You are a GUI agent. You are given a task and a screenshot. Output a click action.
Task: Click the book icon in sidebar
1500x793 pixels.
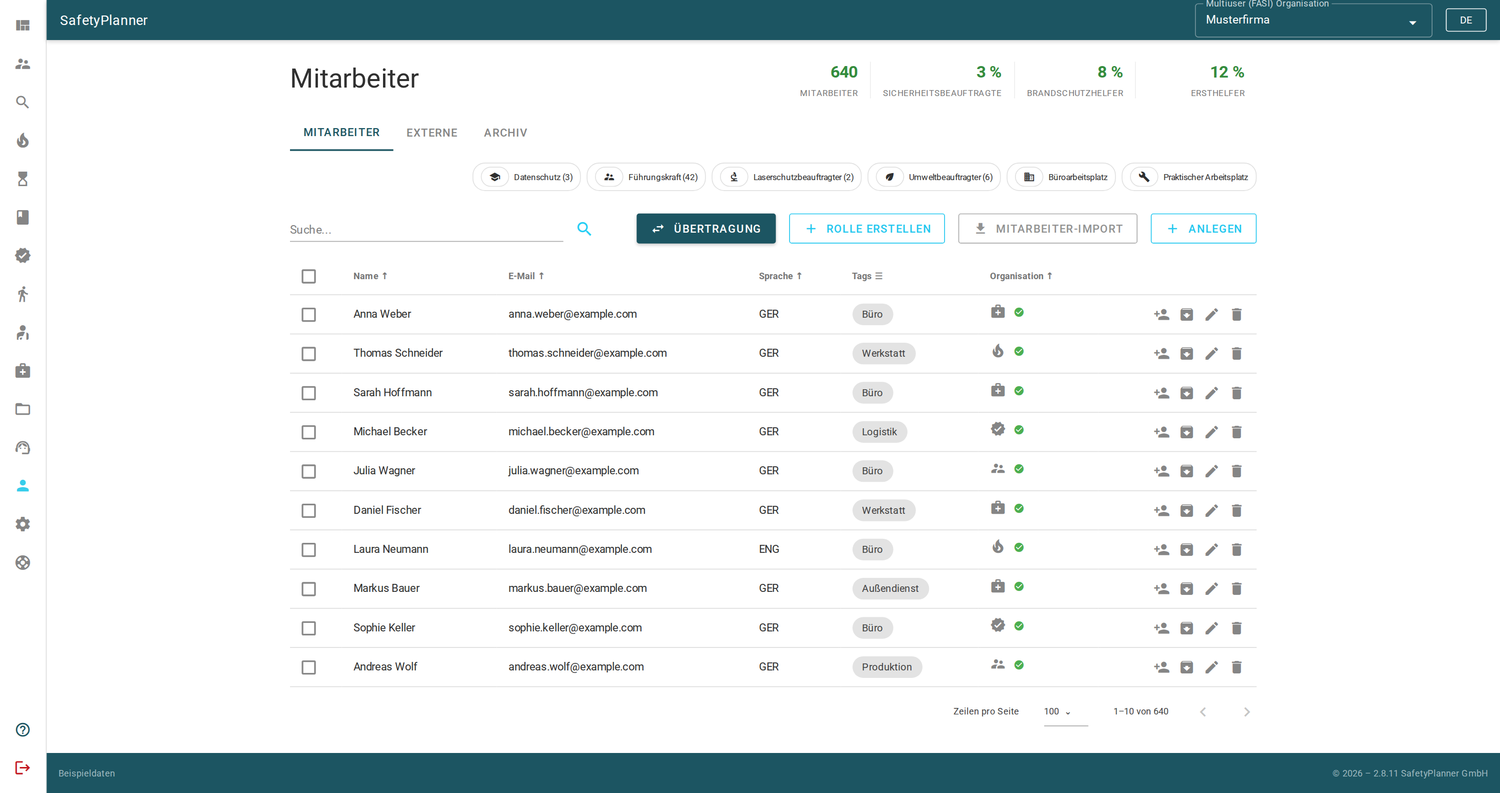[23, 217]
